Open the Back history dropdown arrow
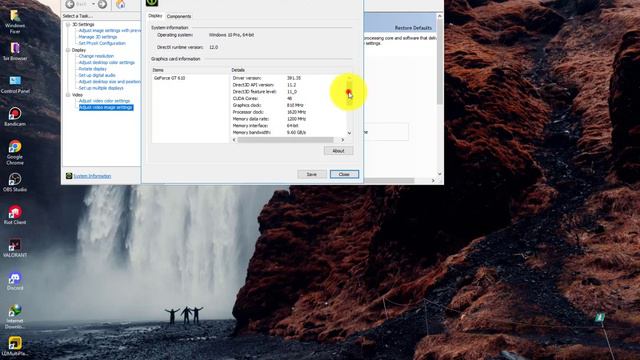640x360 pixels. [x=93, y=4]
